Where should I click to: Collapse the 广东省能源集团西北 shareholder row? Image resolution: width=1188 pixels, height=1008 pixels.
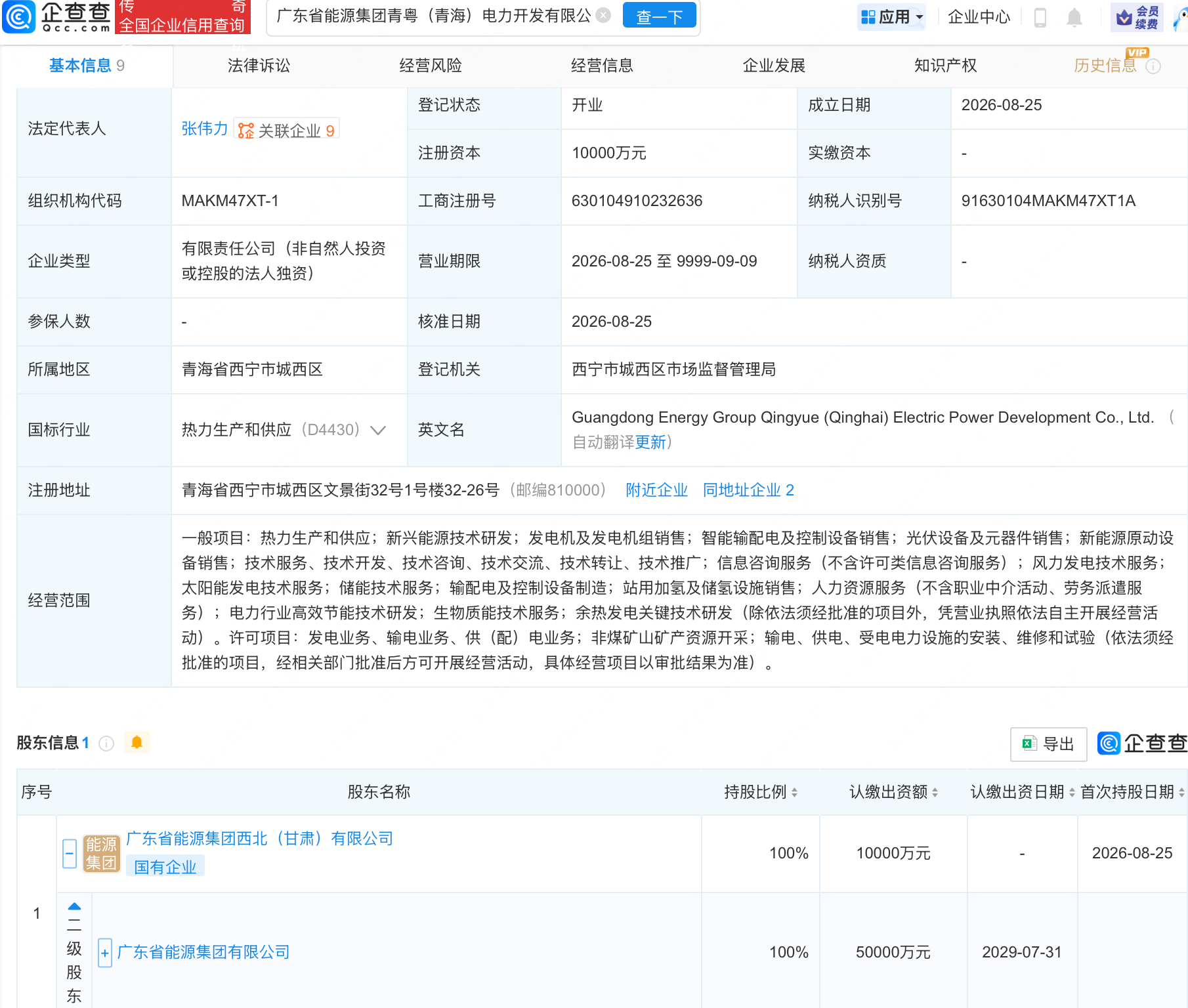point(70,853)
